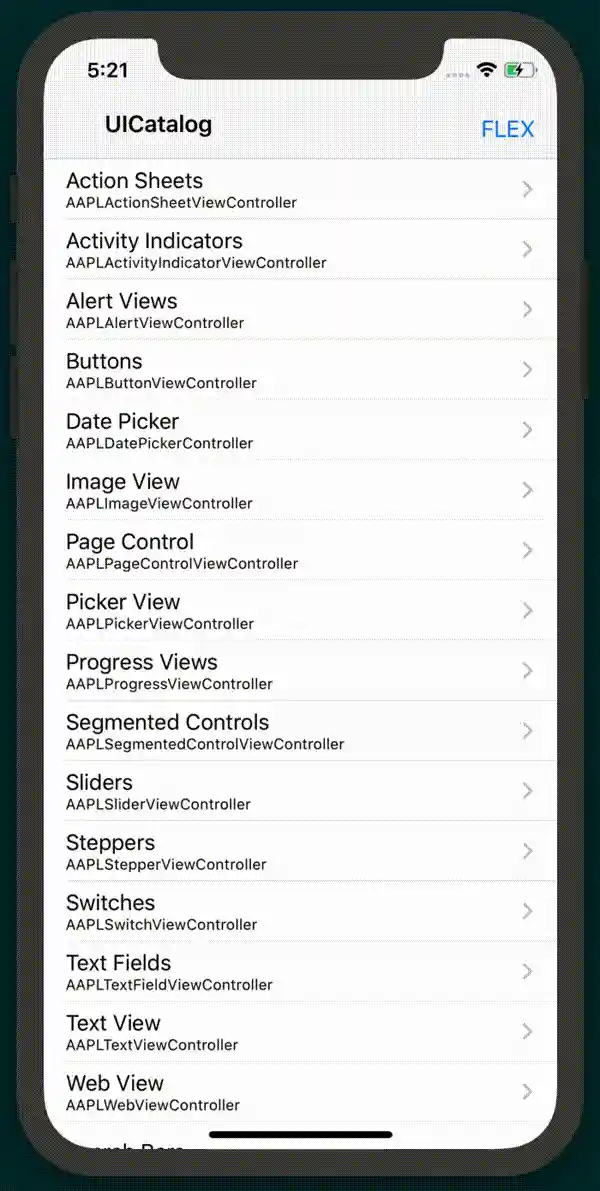The height and width of the screenshot is (1191, 600).
Task: Select AAPLTextViewController subtitle row
Action: 152,1045
